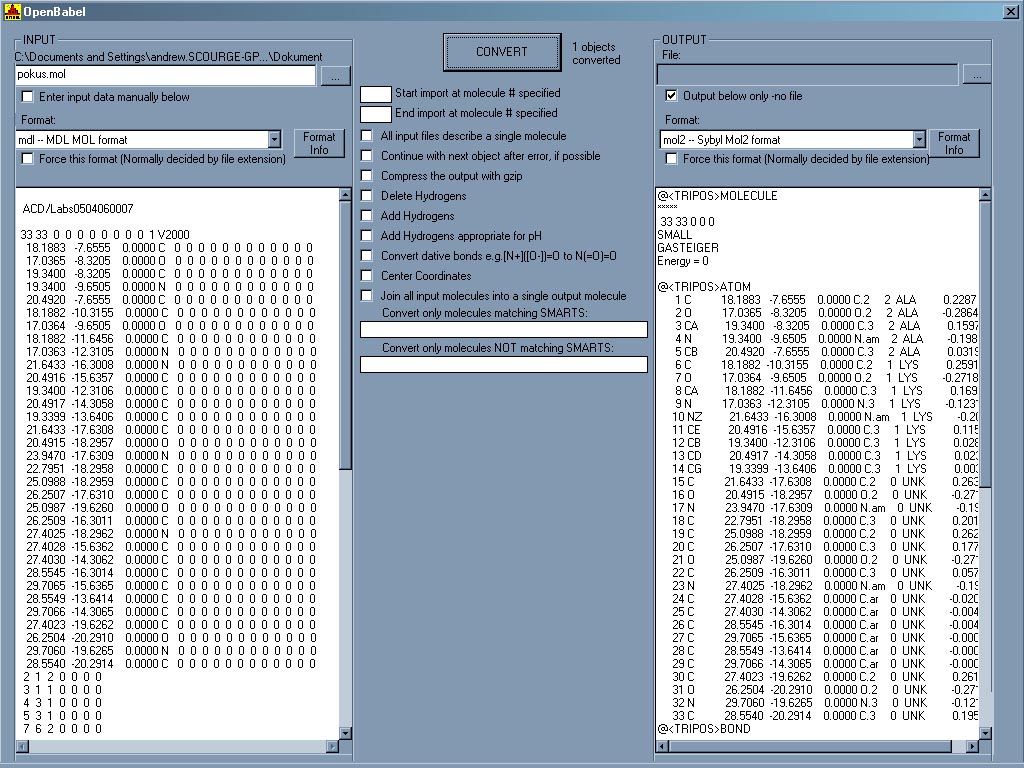Browse for the output file
1024x768 pixels.
pyautogui.click(x=976, y=75)
